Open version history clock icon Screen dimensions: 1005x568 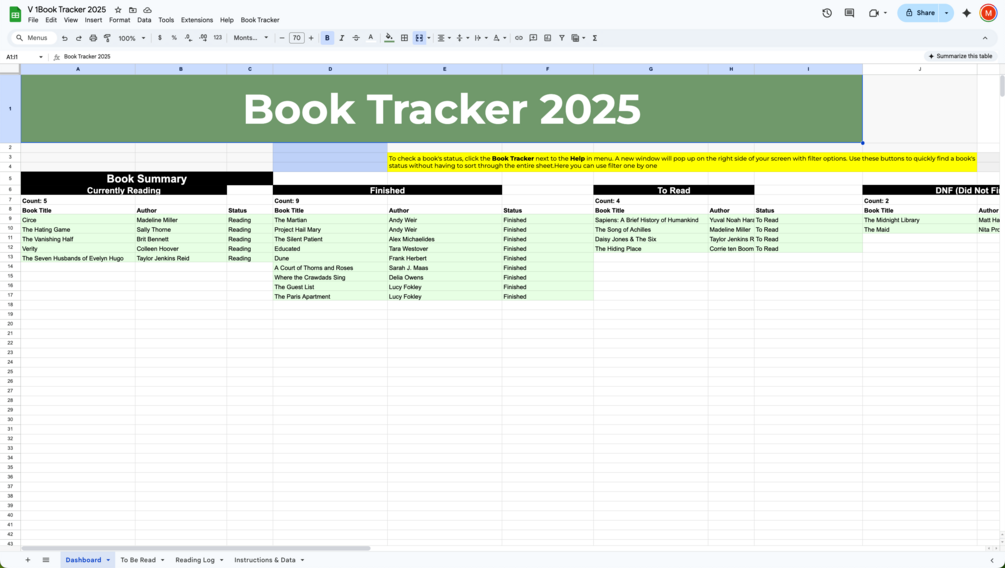827,13
